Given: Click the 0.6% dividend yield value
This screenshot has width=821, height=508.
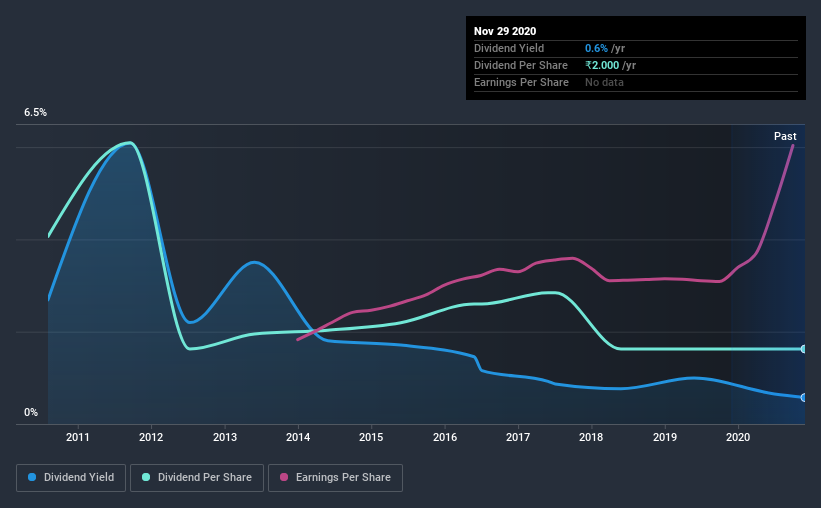Looking at the screenshot, I should pos(596,48).
